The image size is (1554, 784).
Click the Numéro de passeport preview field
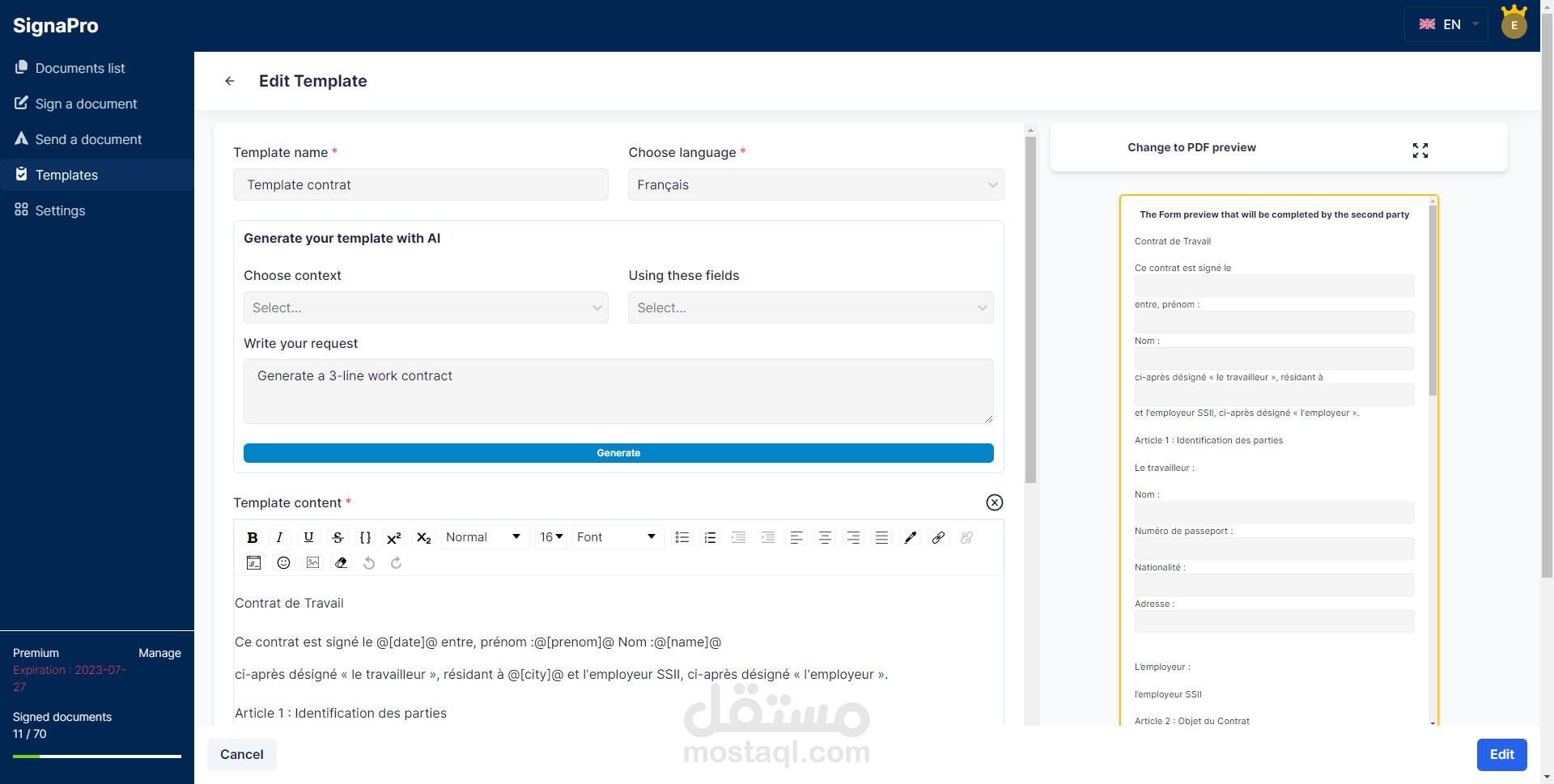click(1274, 549)
